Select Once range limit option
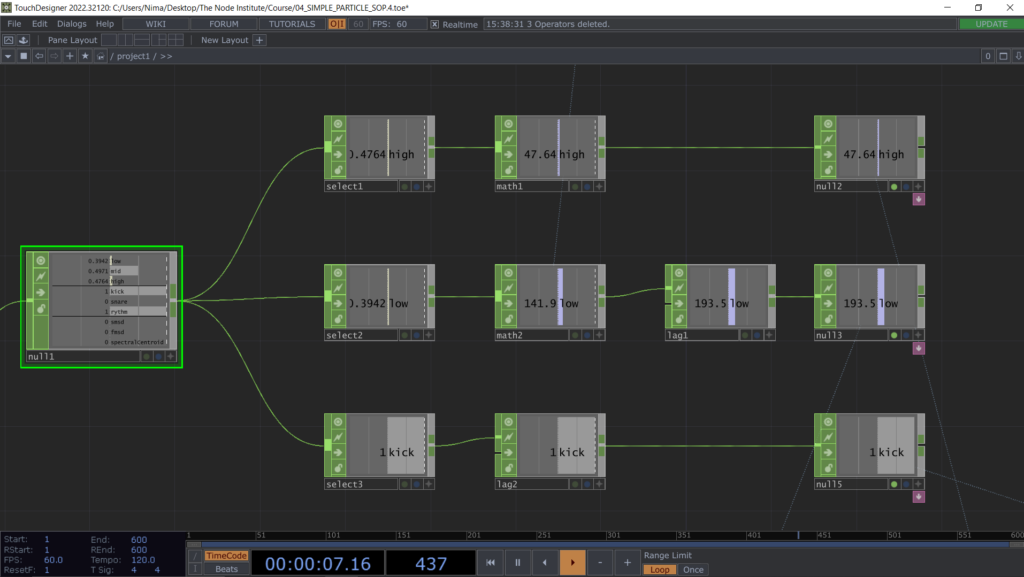Screen dimensions: 1024x577 [x=693, y=569]
